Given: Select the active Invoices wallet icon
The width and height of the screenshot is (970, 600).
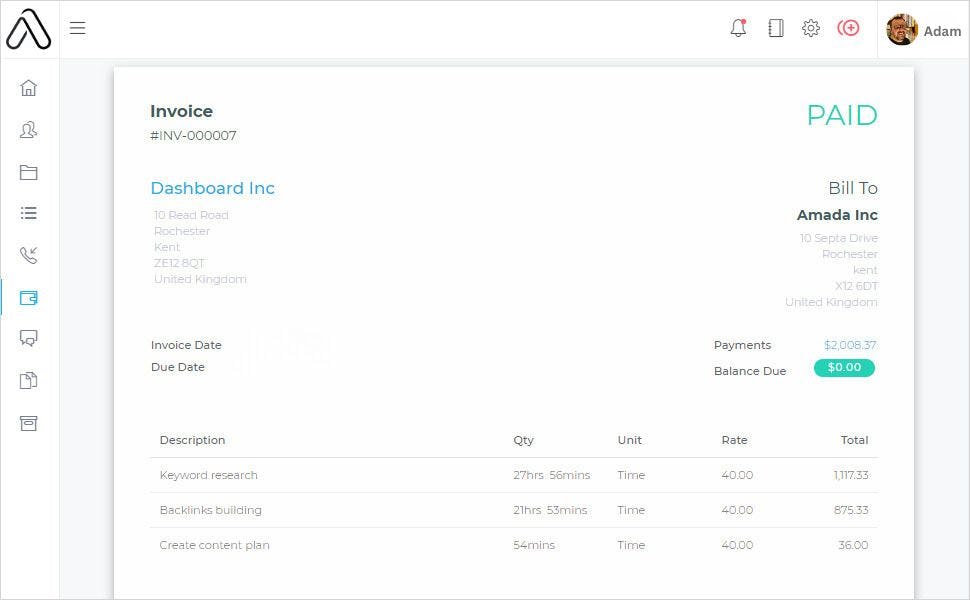Looking at the screenshot, I should pyautogui.click(x=29, y=297).
